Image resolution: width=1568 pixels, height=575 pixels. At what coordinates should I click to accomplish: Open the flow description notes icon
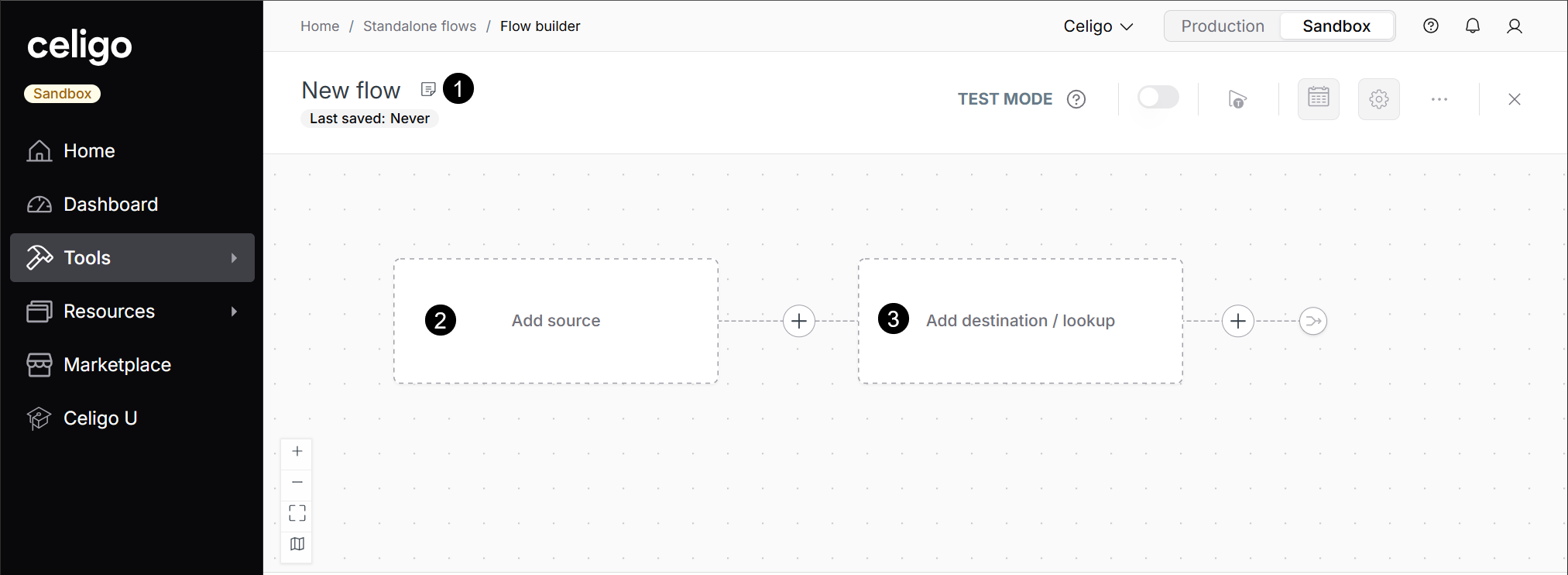[x=428, y=90]
